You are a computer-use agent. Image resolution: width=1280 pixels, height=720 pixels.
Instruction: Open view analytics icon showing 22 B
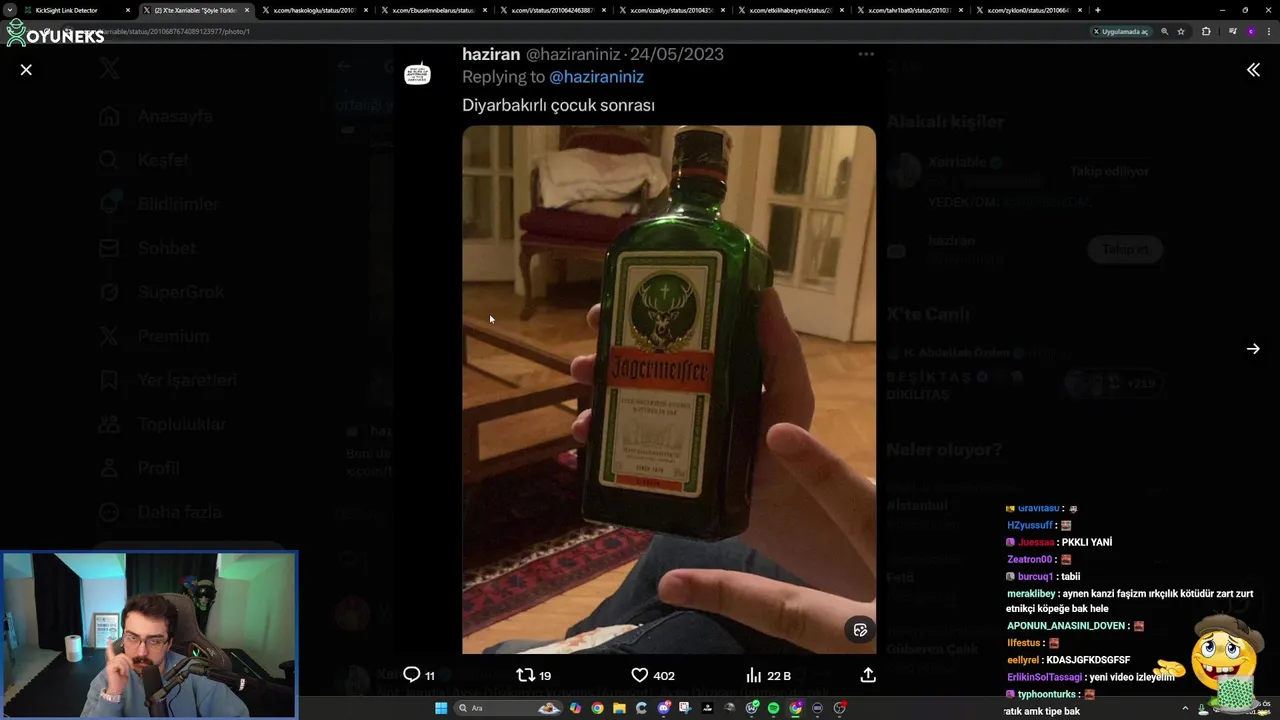point(754,675)
